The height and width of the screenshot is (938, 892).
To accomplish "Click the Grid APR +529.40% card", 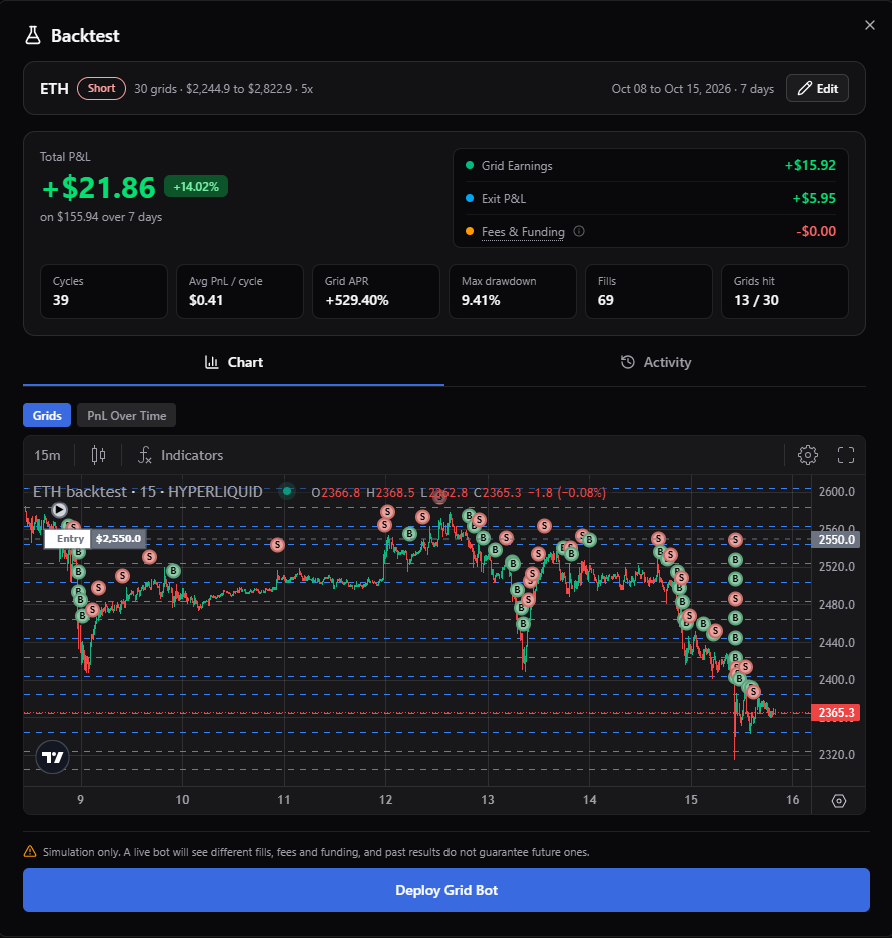I will click(376, 291).
